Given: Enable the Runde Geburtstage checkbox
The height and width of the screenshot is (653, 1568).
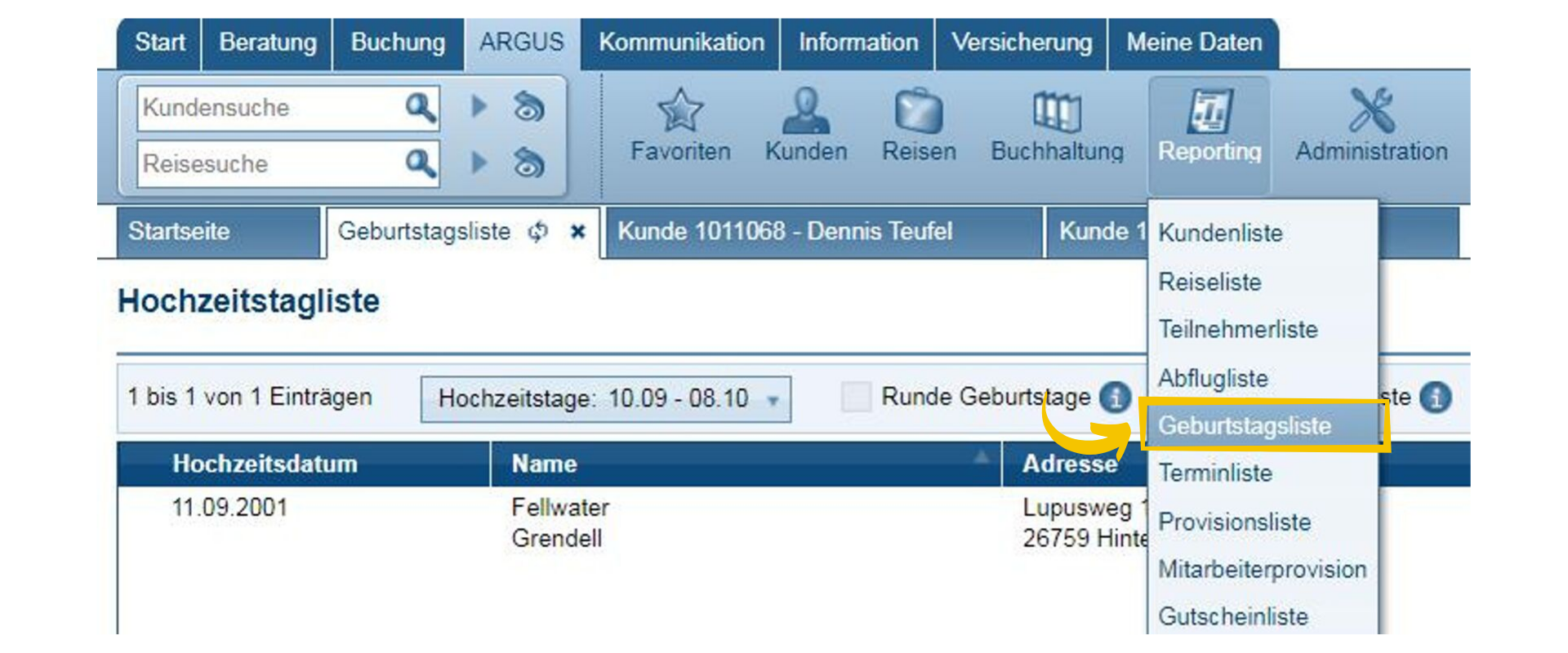Looking at the screenshot, I should 856,398.
